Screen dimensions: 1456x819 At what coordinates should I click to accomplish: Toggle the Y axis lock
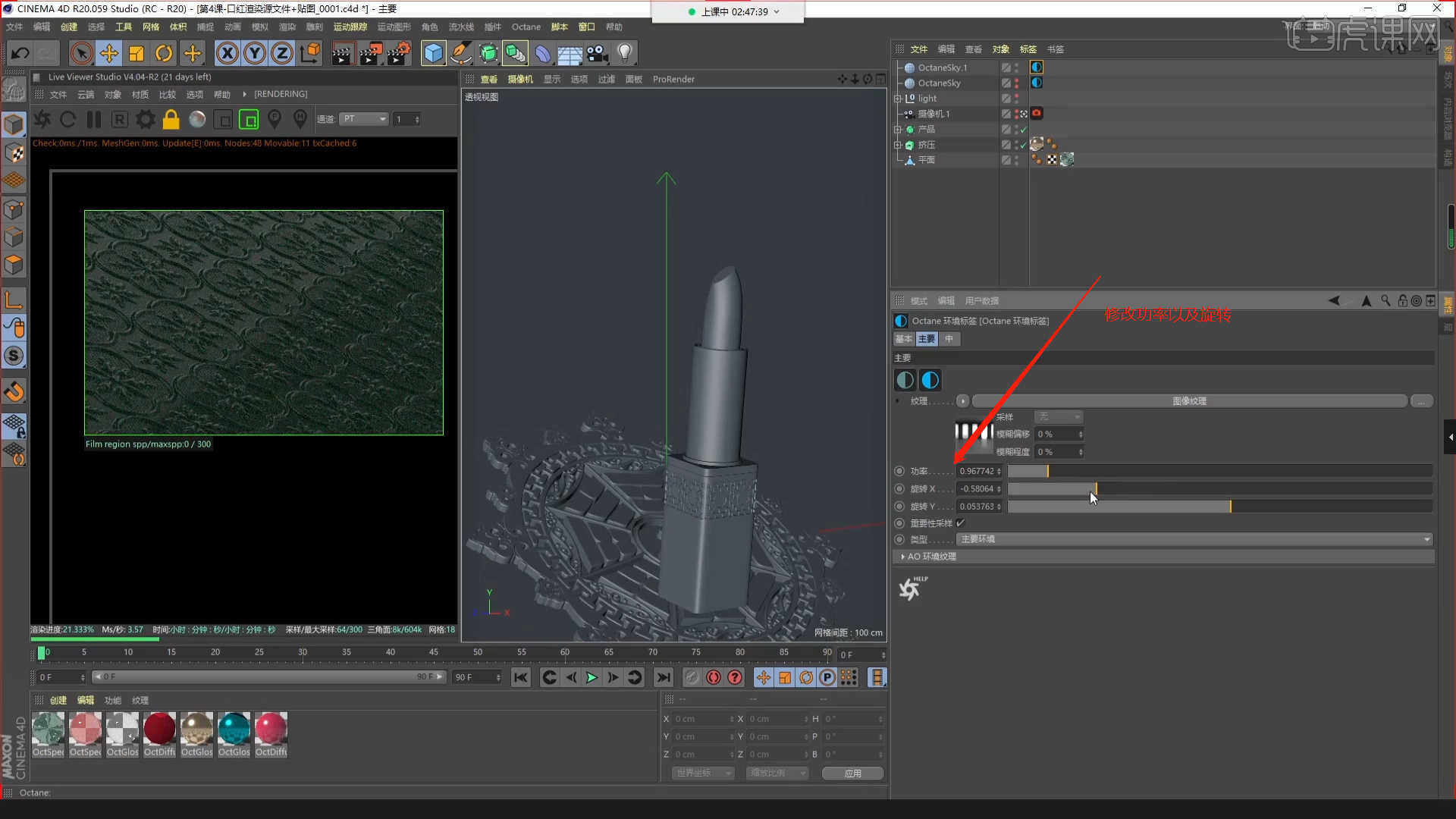pos(255,53)
